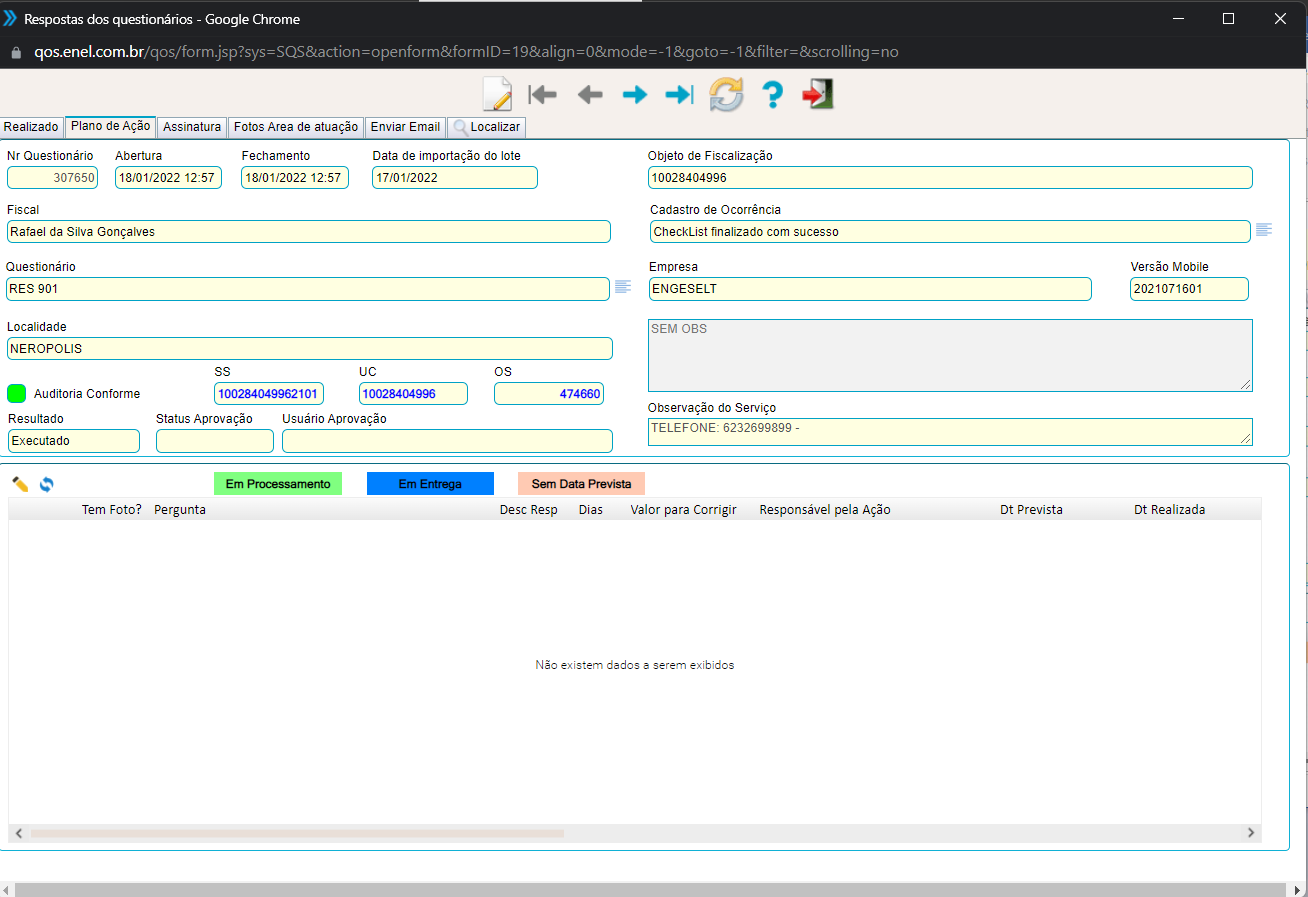This screenshot has width=1308, height=897.
Task: Refresh the action plan grid
Action: [47, 484]
